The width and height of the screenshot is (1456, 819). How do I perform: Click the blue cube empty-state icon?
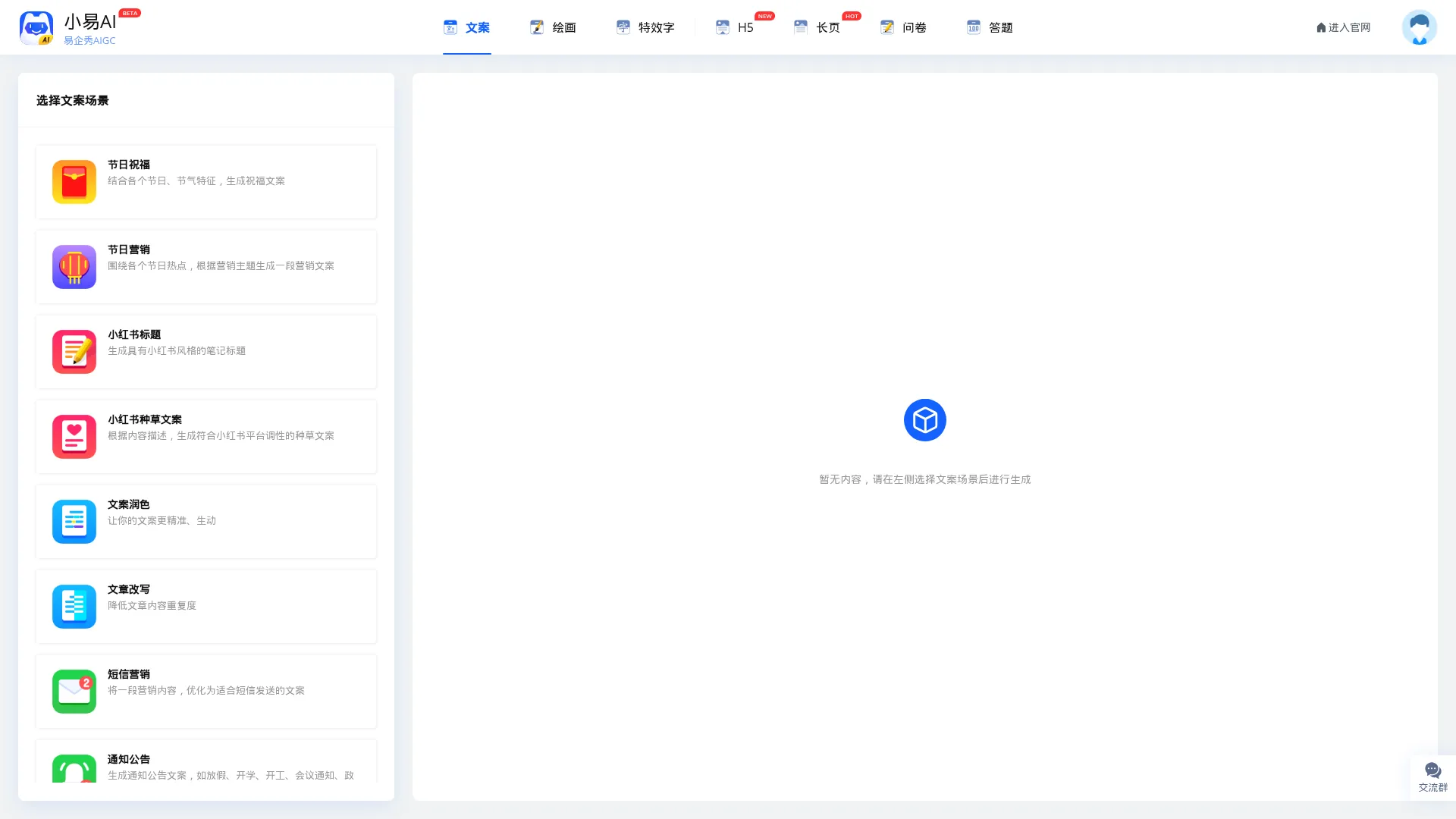coord(925,420)
